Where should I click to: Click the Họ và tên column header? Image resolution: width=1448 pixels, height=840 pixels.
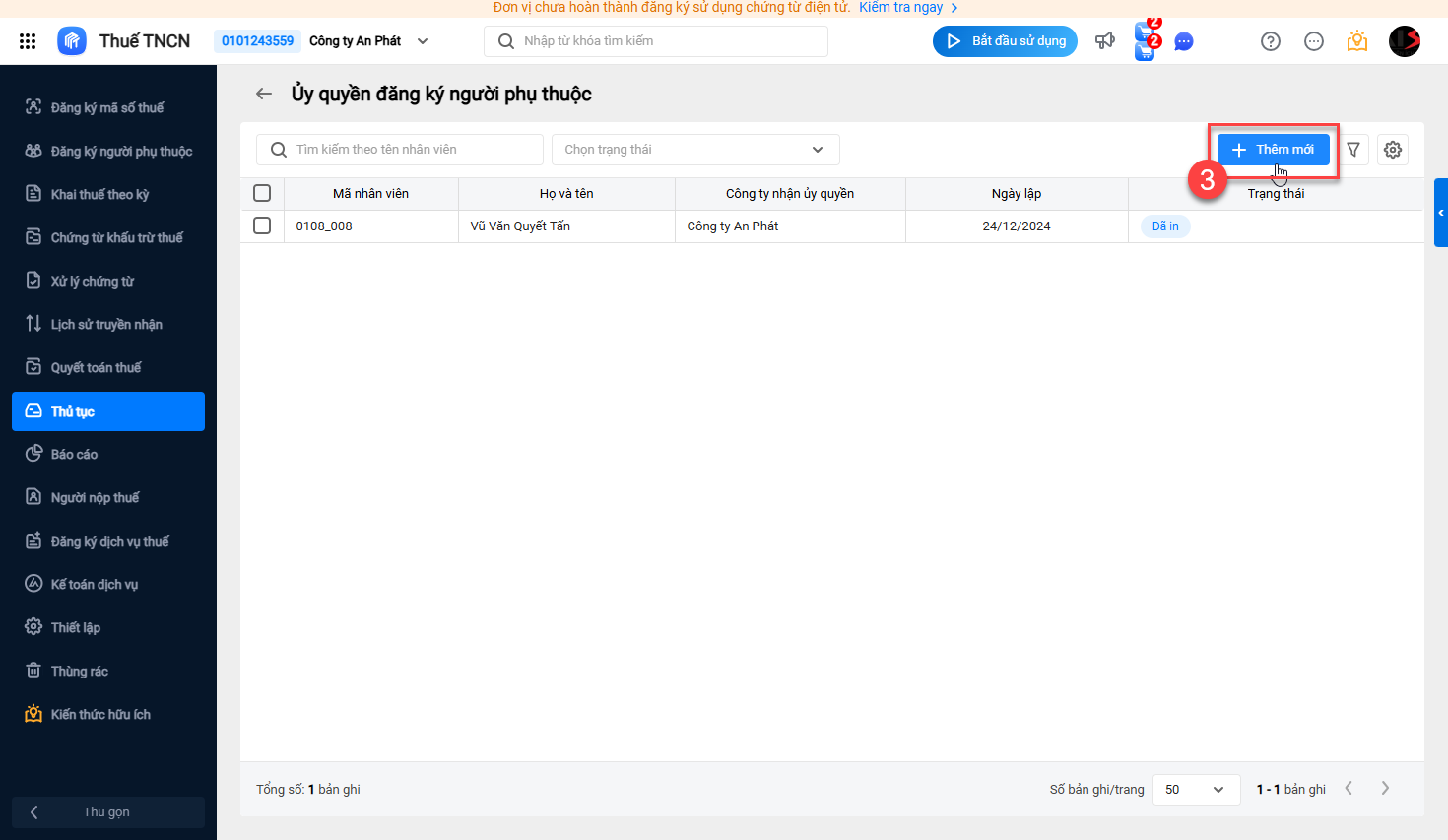click(566, 194)
